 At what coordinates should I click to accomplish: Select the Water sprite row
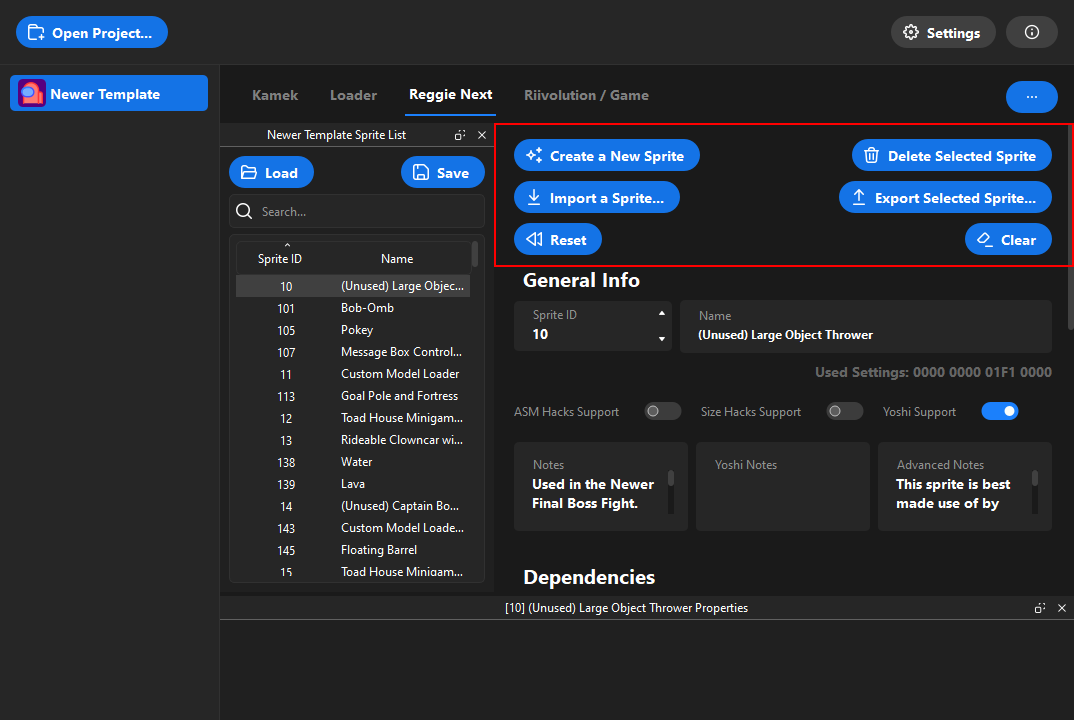pos(353,462)
